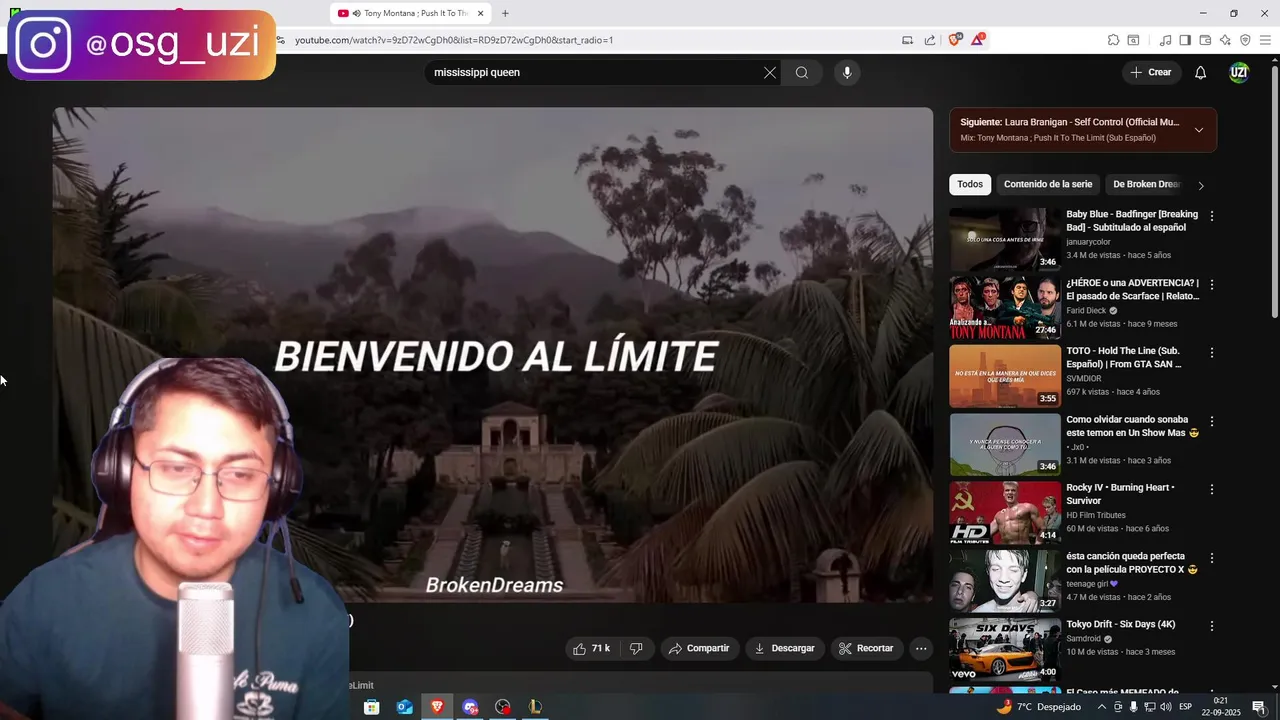Select Contenido de la serie chip
The height and width of the screenshot is (720, 1280).
point(1048,184)
